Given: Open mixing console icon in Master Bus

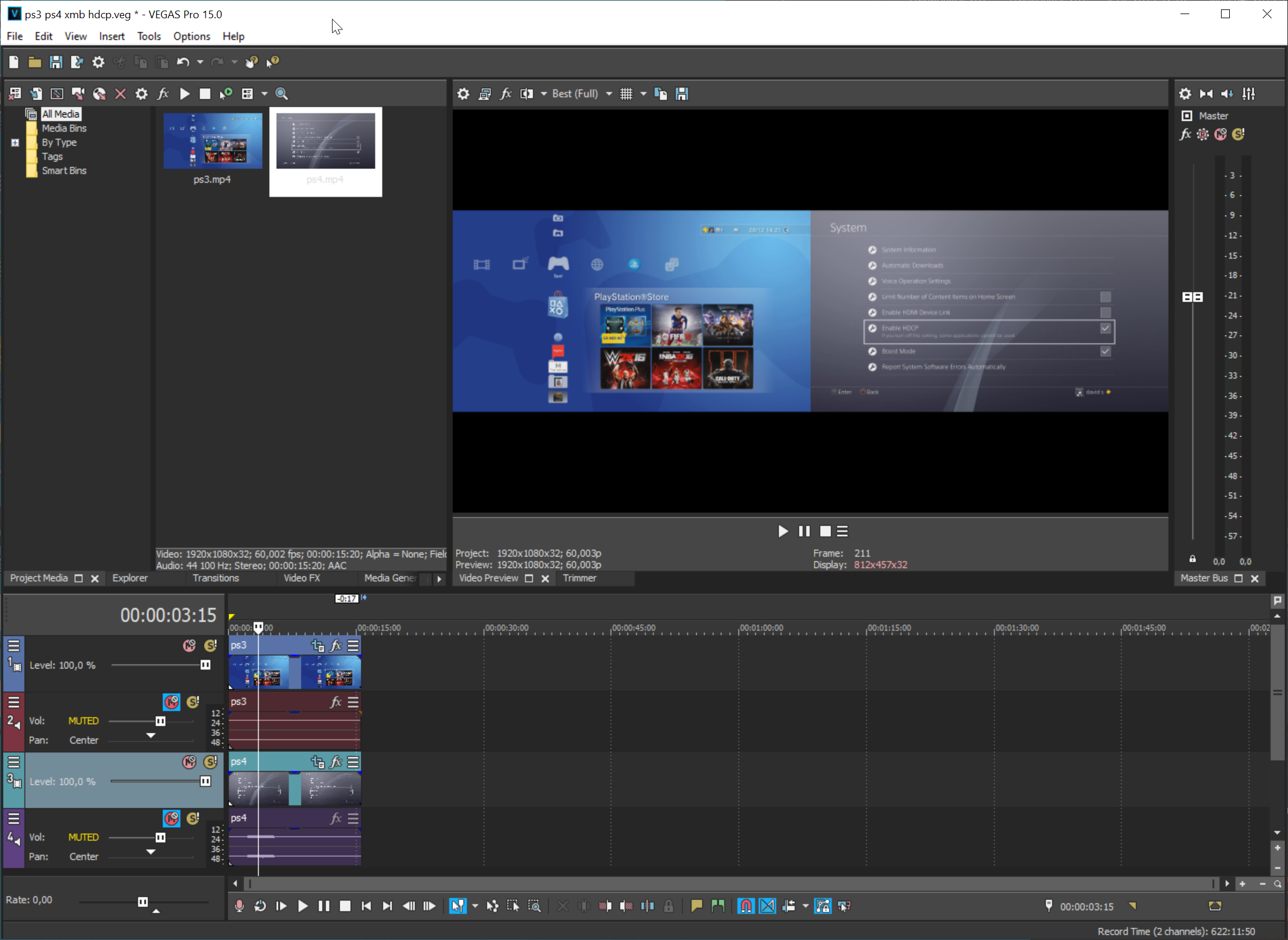Looking at the screenshot, I should click(1249, 93).
